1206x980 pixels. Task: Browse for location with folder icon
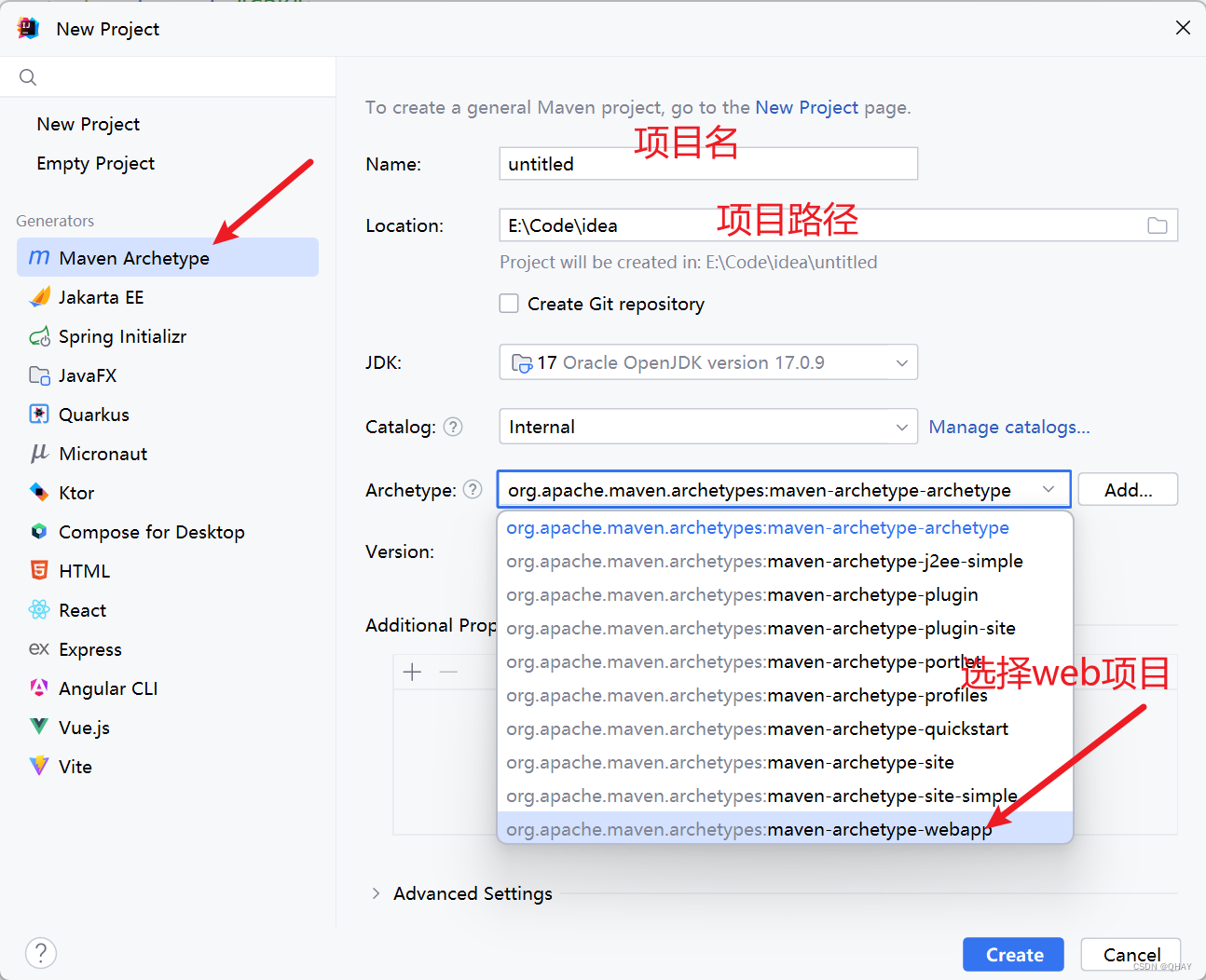pos(1158,225)
